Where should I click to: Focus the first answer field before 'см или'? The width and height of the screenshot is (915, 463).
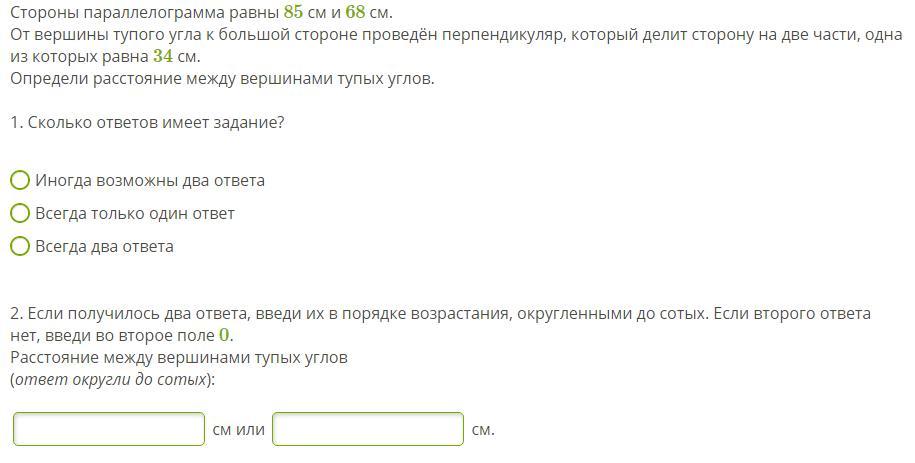click(109, 429)
